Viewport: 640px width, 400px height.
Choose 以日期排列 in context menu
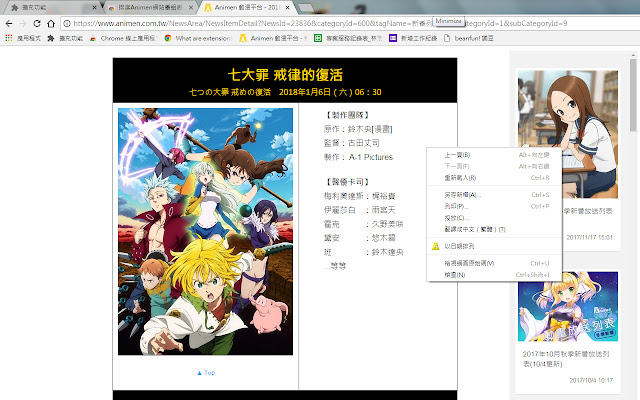pos(494,246)
